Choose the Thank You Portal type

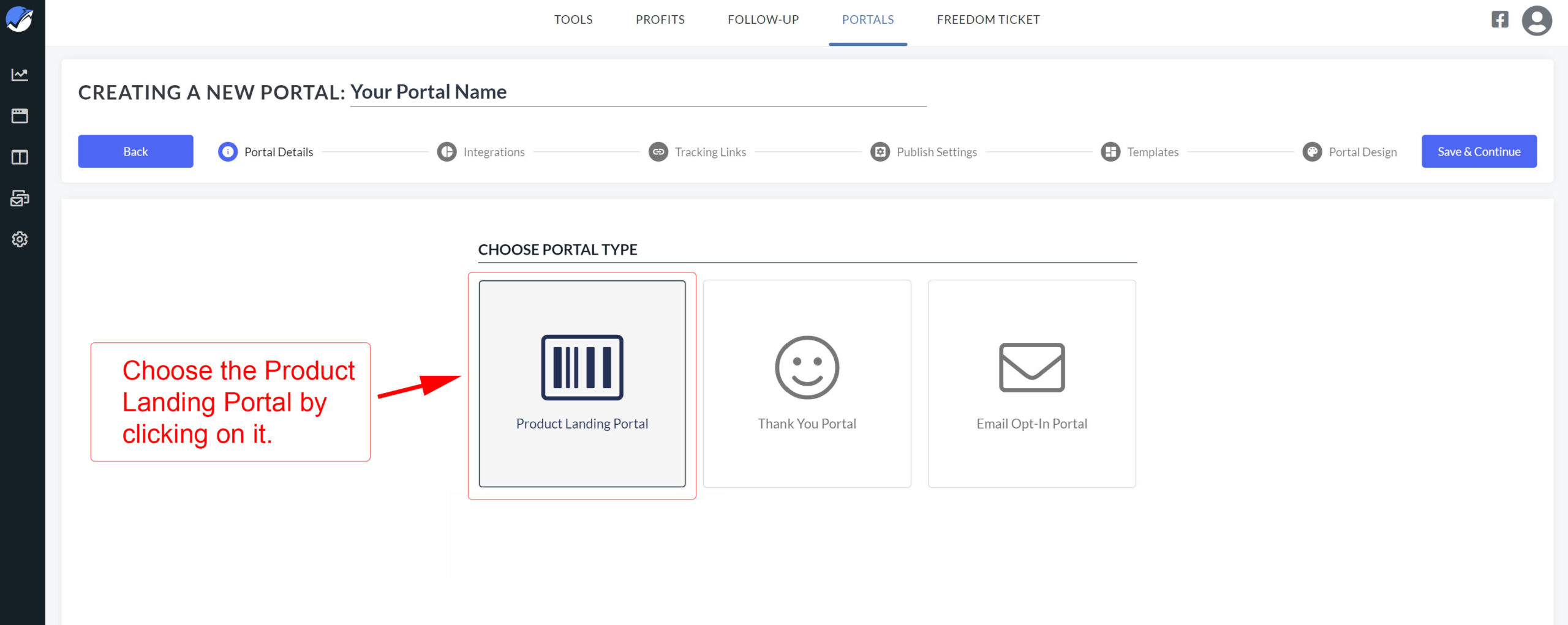click(807, 384)
